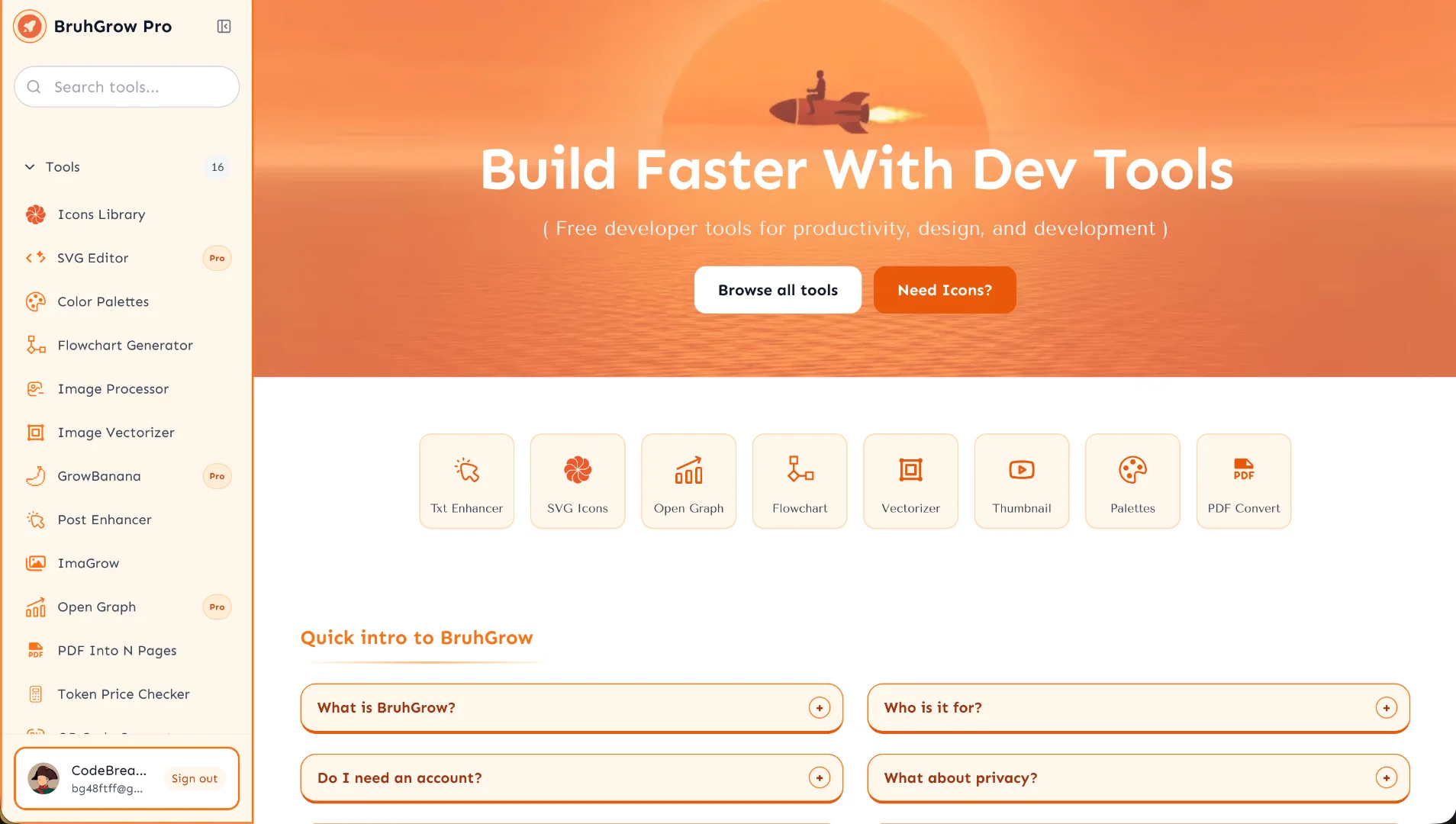Screen dimensions: 1456x824
Task: Collapse the sidebar with the panel icon
Action: coord(224,27)
